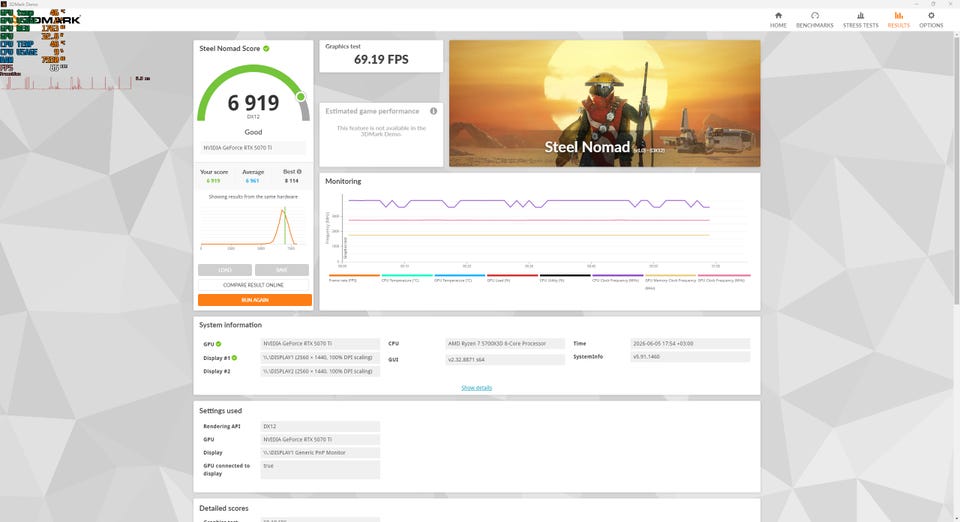Click Compare Result Online button

253,285
